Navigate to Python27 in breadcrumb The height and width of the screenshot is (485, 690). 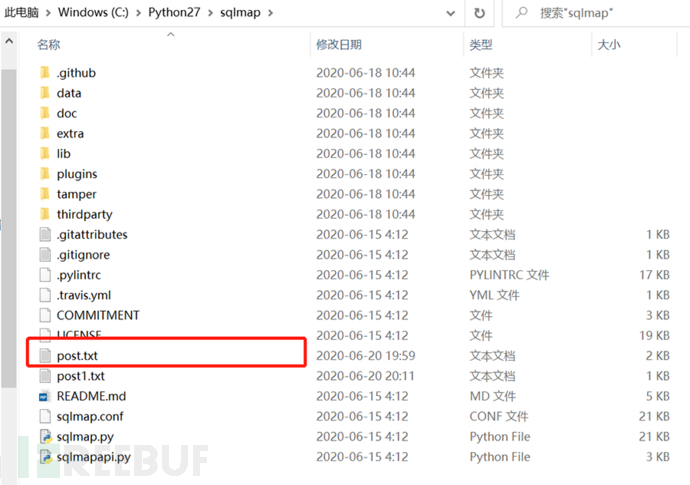(x=174, y=12)
